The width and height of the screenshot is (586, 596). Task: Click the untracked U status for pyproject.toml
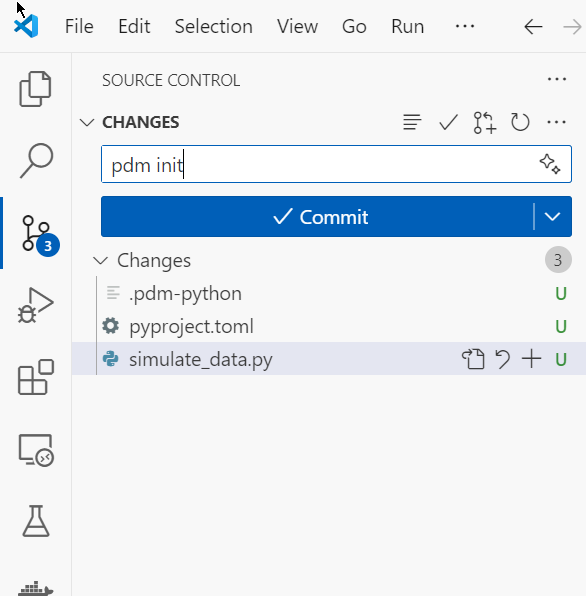pos(561,327)
